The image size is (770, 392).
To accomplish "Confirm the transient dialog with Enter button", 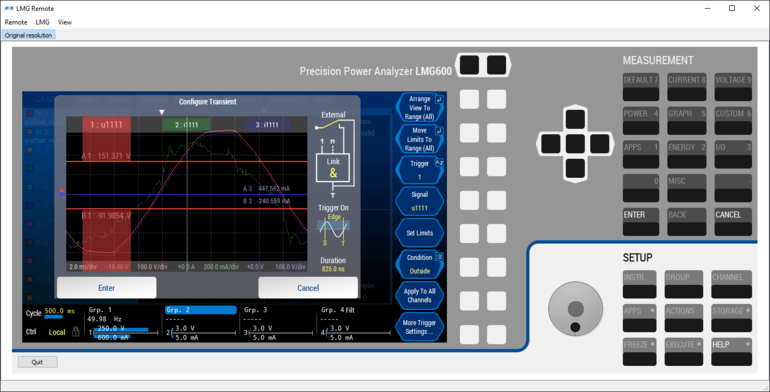I will pyautogui.click(x=107, y=288).
